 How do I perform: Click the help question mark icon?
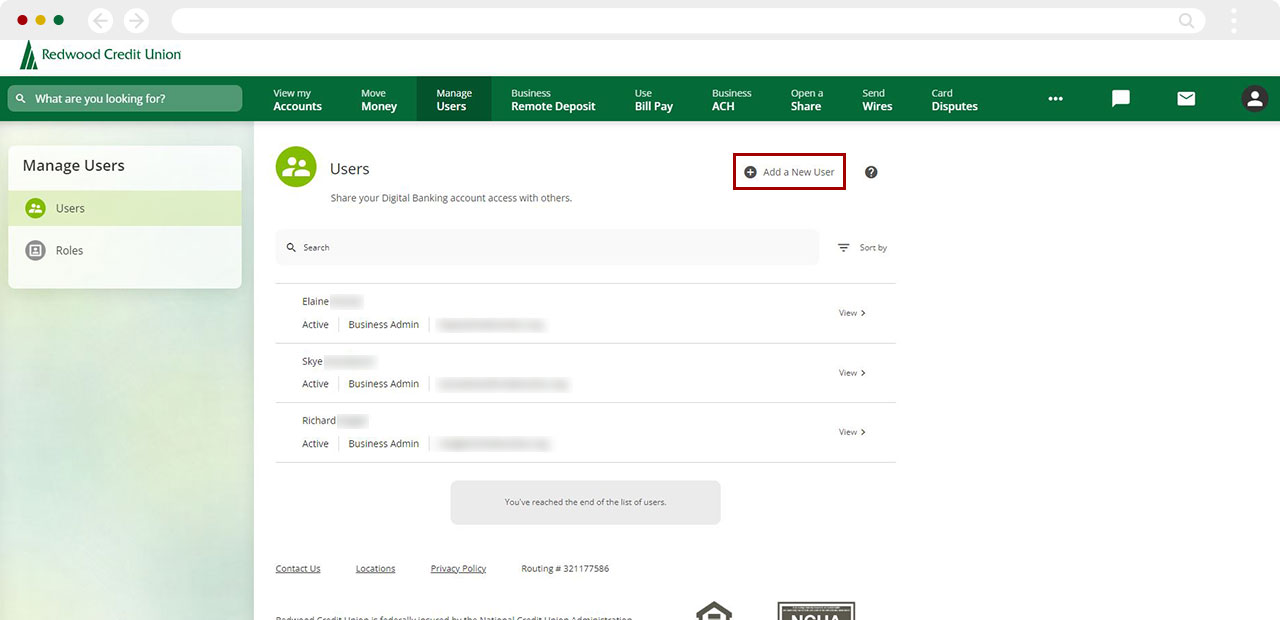pyautogui.click(x=871, y=172)
